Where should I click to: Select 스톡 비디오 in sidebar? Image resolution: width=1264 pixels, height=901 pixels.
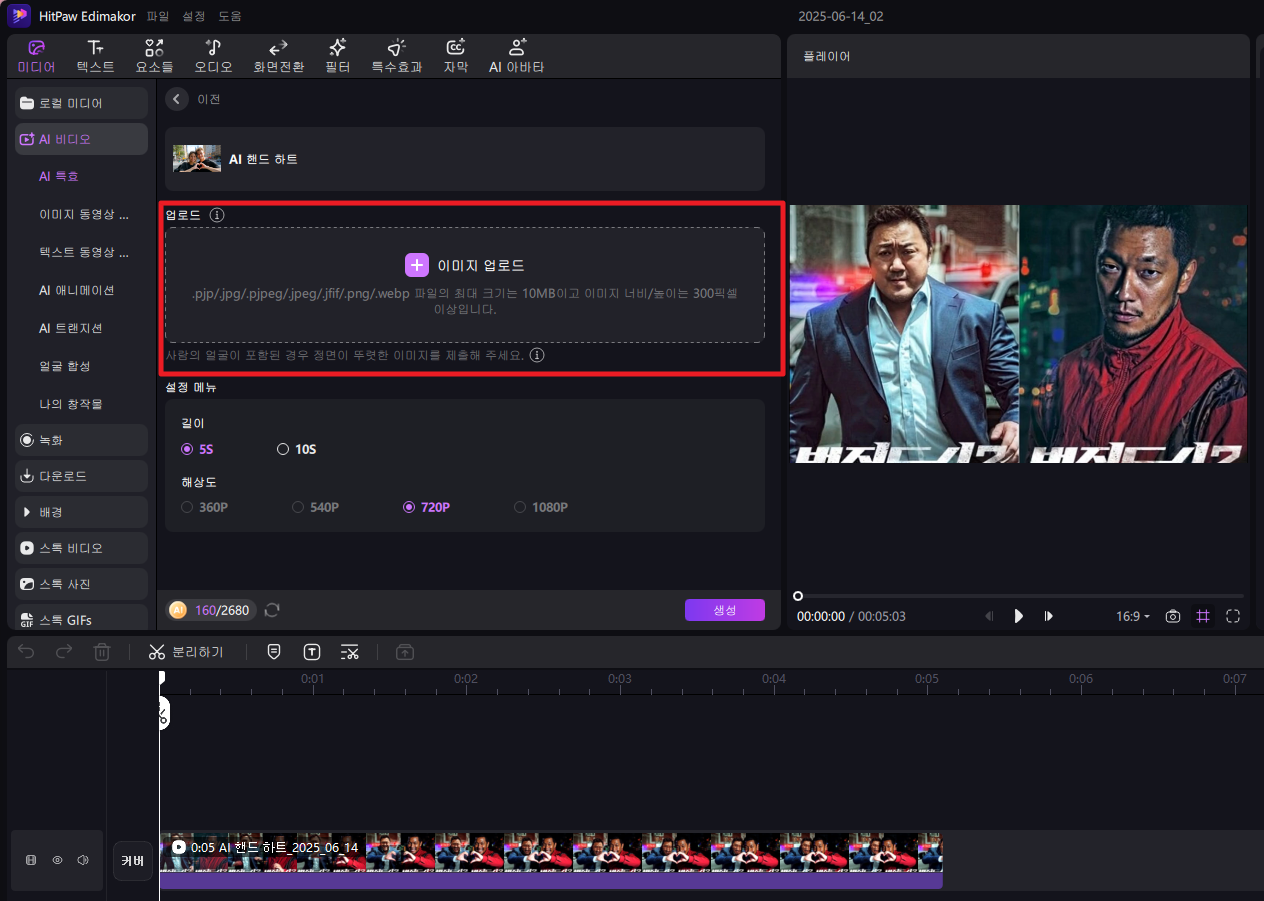(81, 548)
